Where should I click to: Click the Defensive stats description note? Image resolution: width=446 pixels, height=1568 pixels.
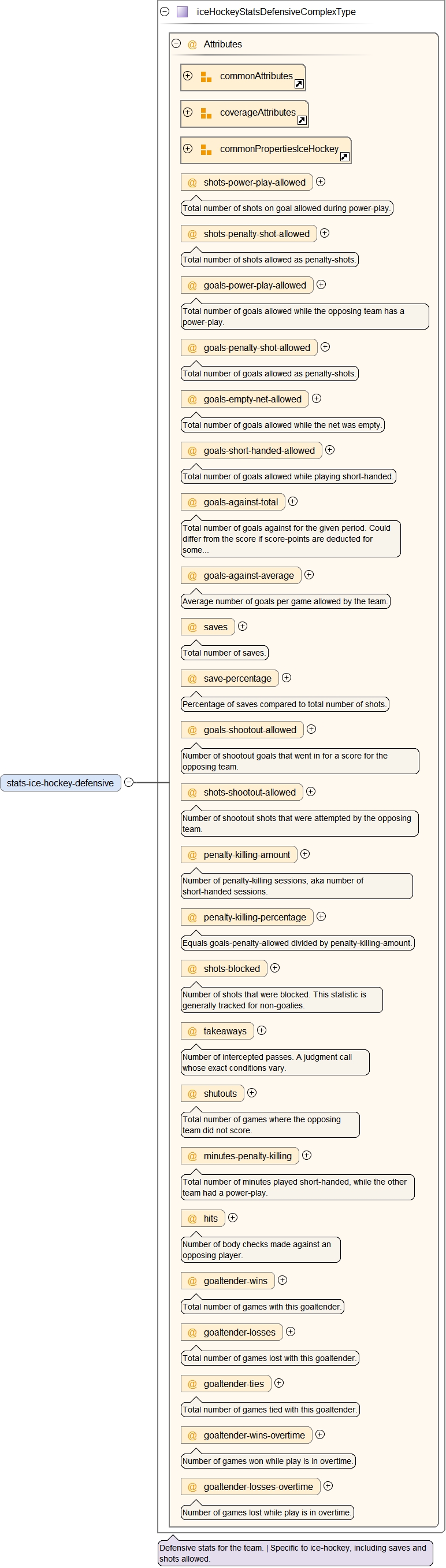pos(295,1553)
